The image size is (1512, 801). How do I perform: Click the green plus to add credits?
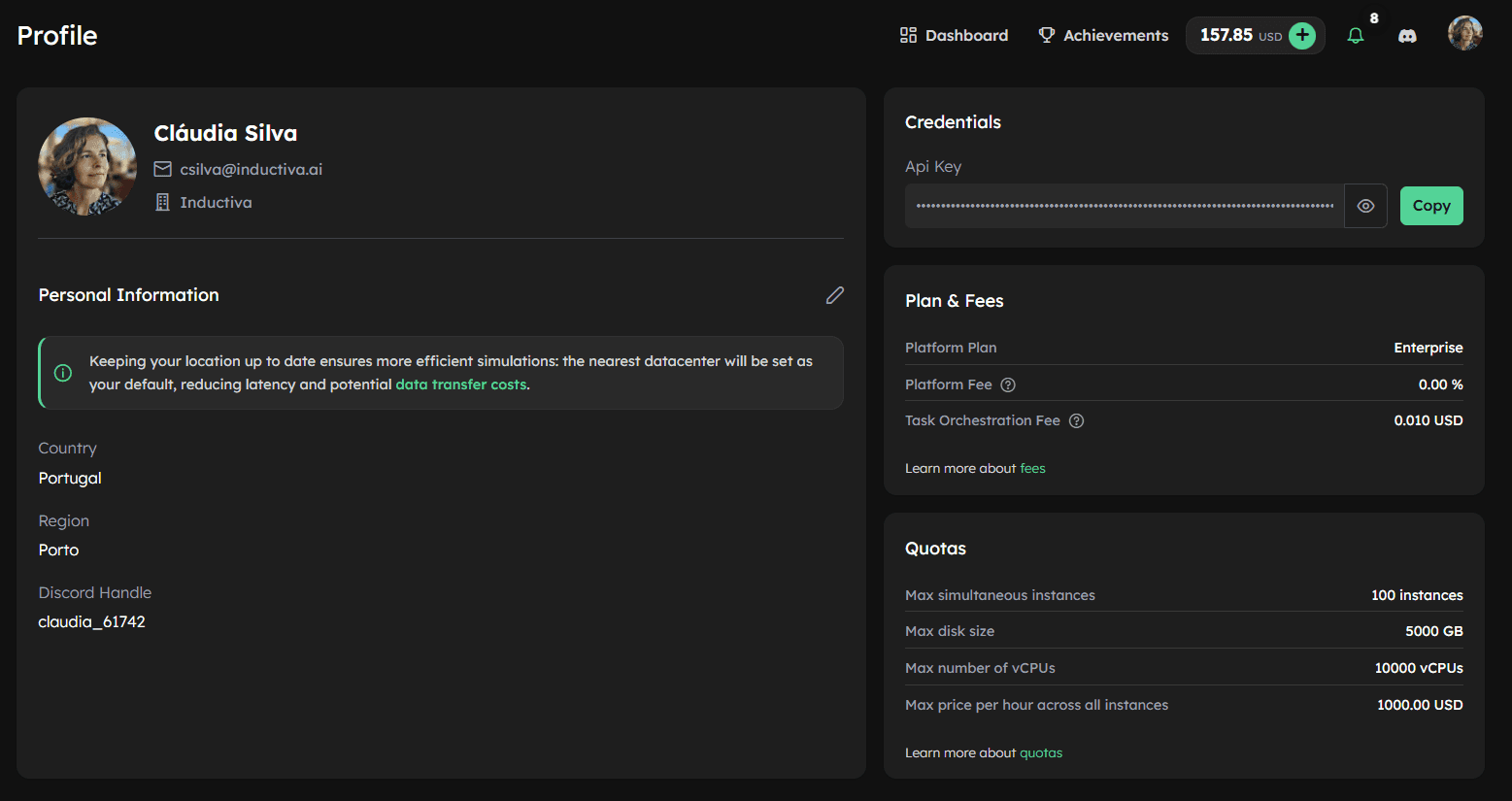pos(1302,34)
